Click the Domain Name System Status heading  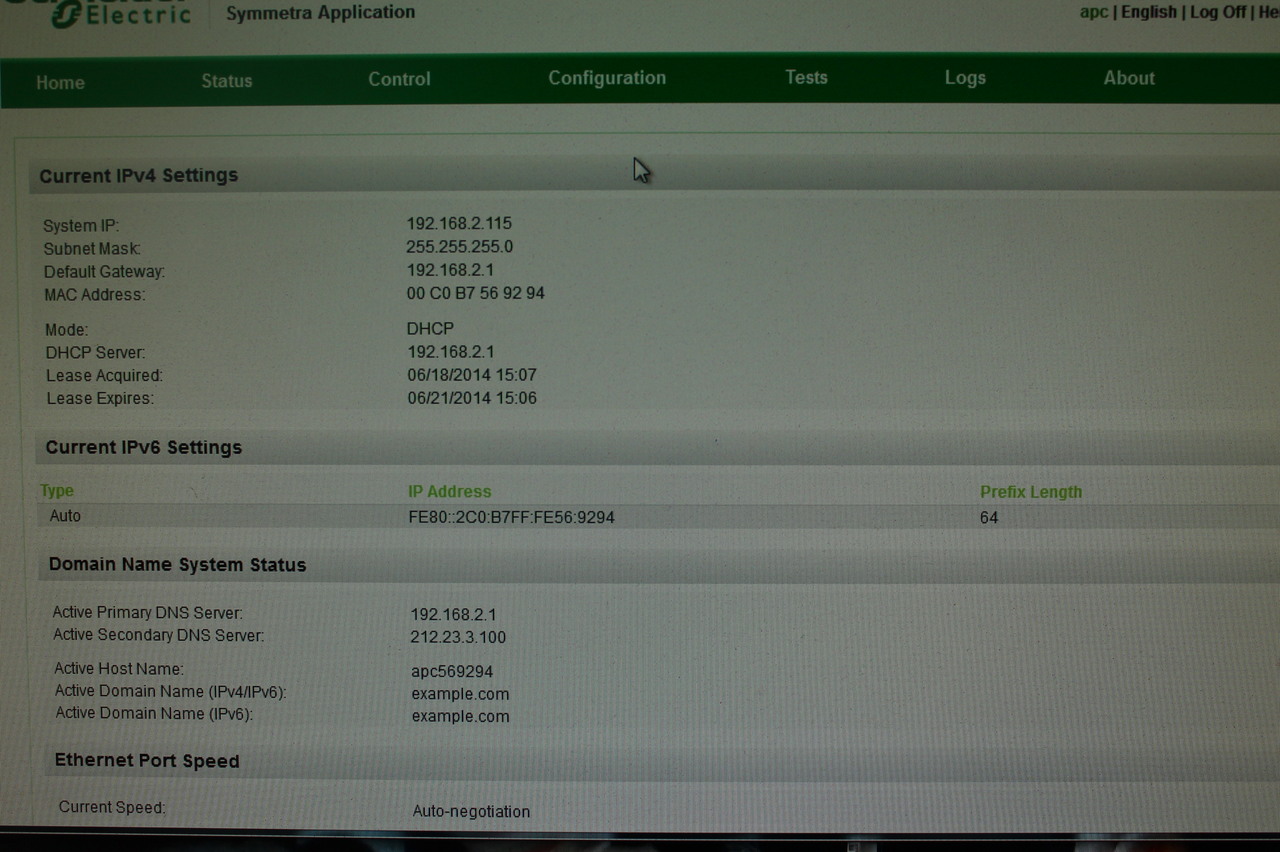177,565
